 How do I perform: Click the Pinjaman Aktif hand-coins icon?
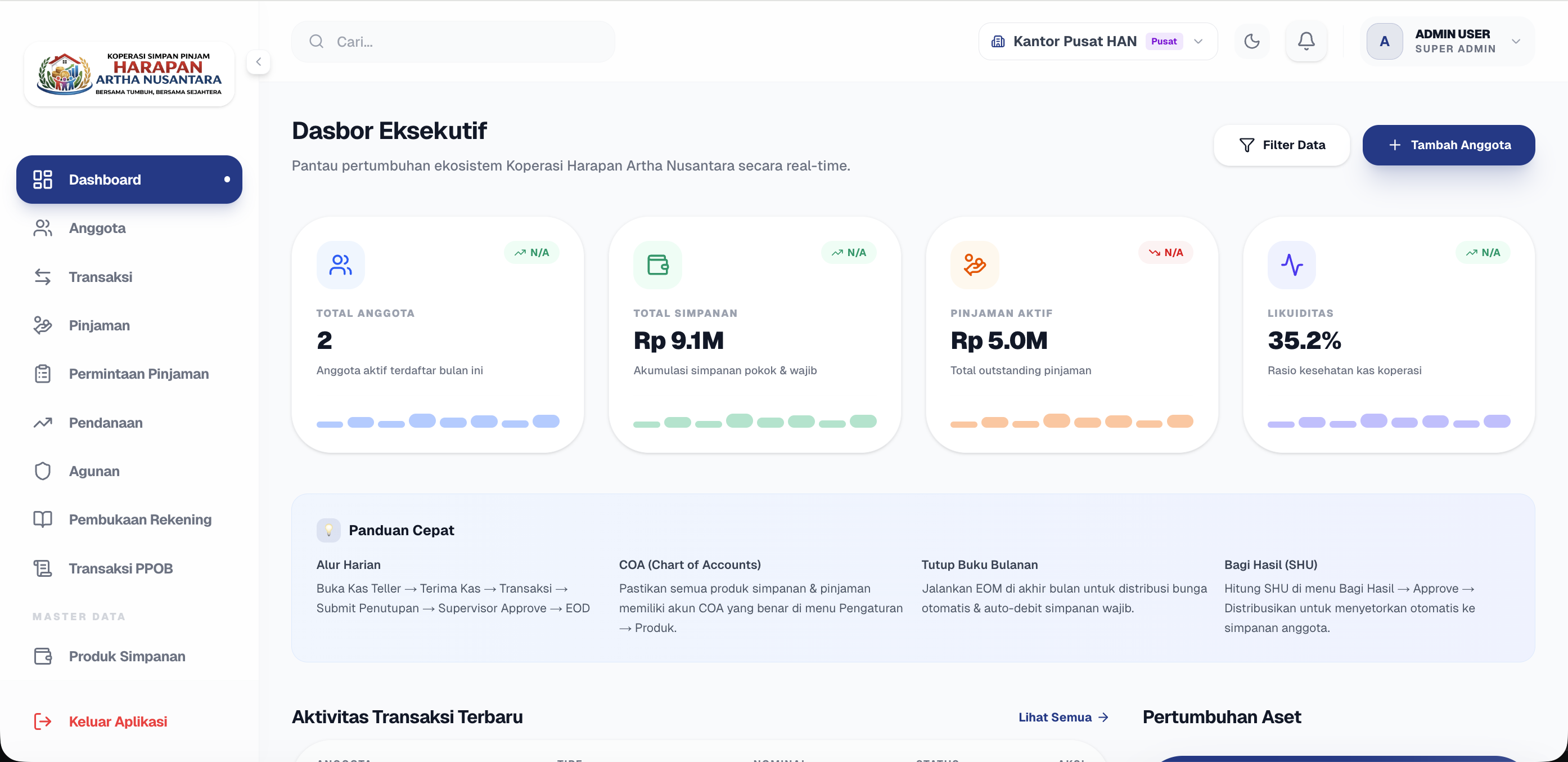(x=975, y=265)
